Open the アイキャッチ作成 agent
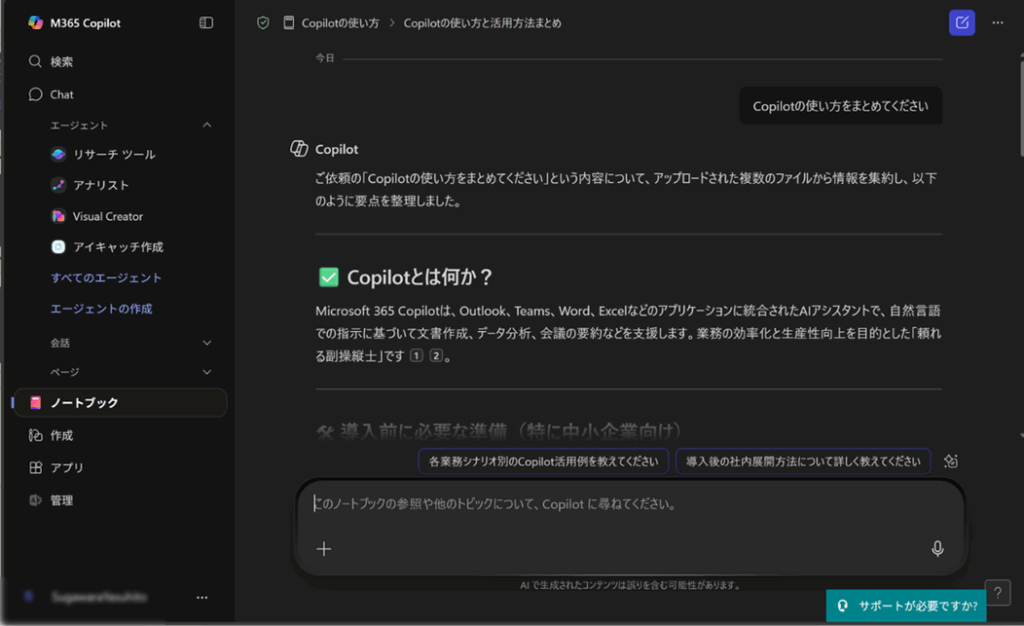Image resolution: width=1024 pixels, height=626 pixels. click(119, 247)
